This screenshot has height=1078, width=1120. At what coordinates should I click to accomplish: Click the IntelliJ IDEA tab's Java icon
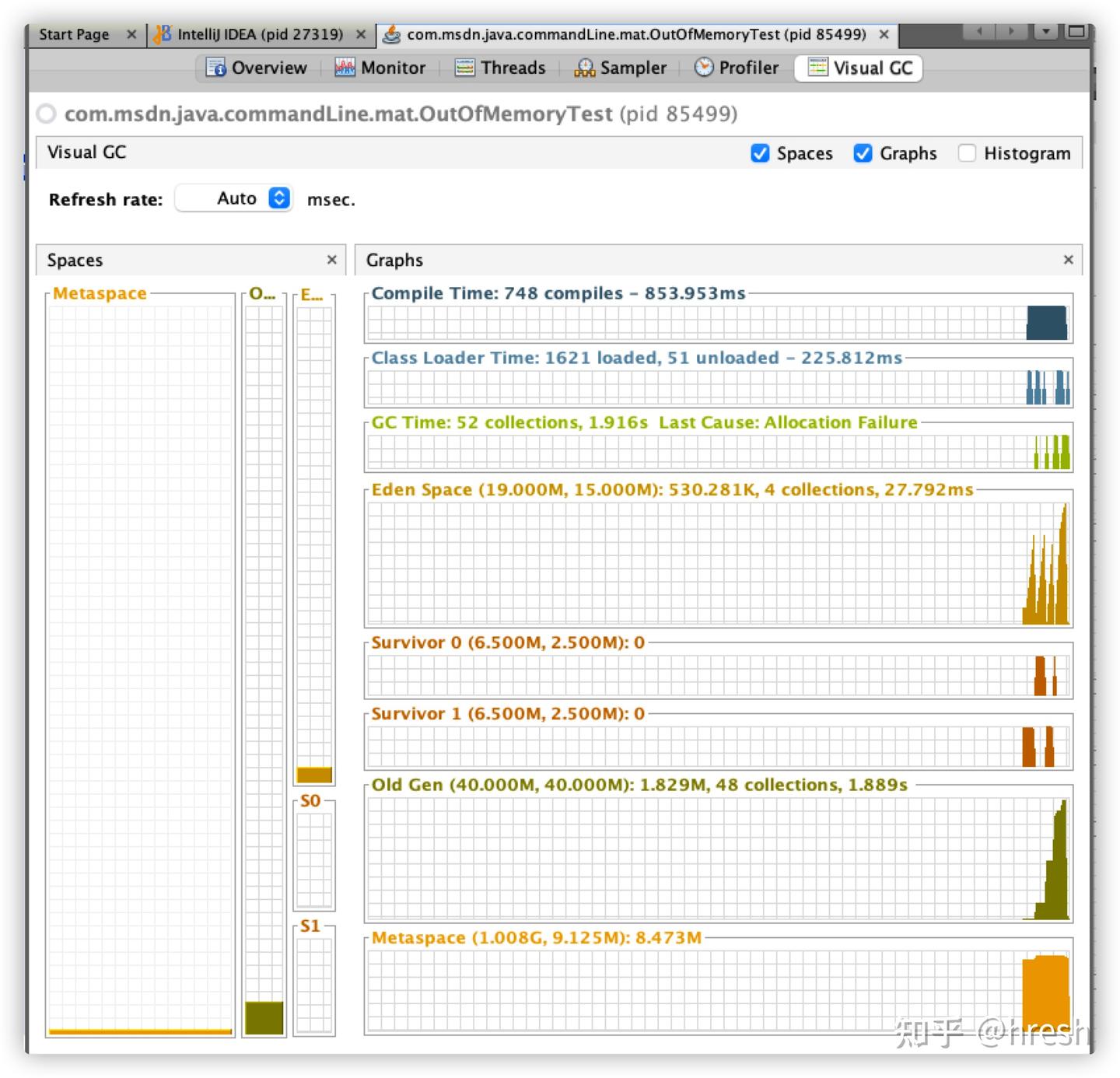point(162,34)
